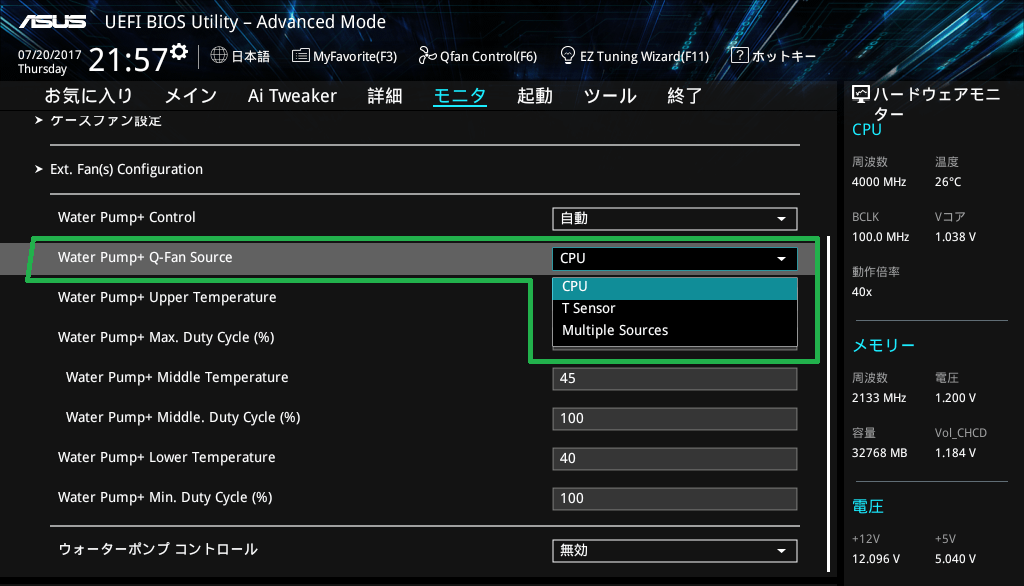Click BCLK value 100.0 MHz
The width and height of the screenshot is (1024, 586).
pos(880,237)
